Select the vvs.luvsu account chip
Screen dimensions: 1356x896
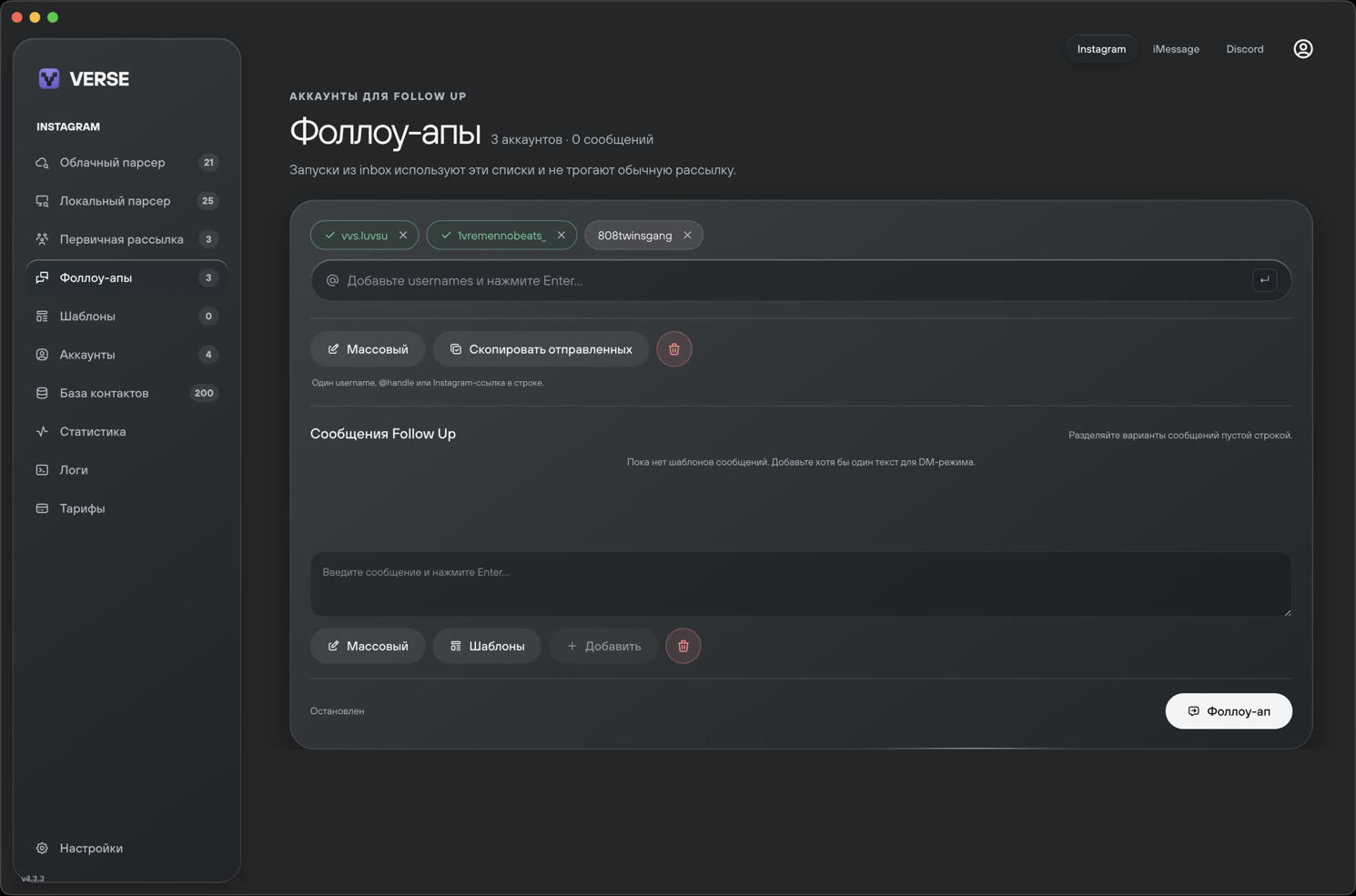coord(364,236)
